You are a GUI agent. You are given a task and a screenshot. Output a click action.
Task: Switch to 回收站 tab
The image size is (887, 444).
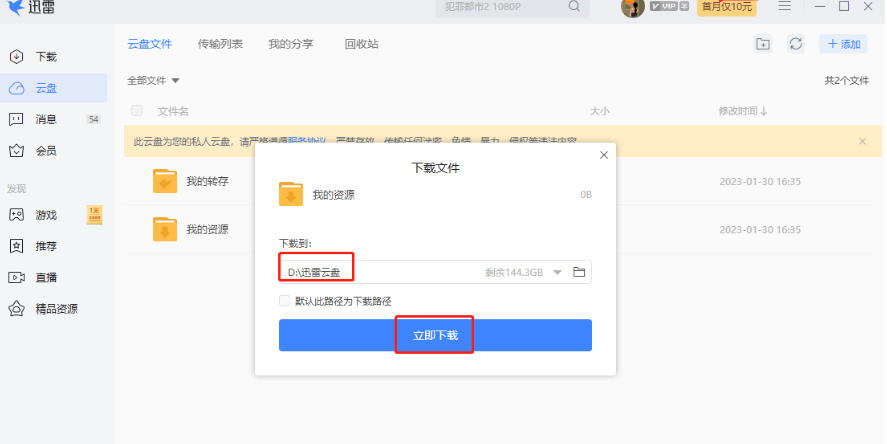click(361, 44)
